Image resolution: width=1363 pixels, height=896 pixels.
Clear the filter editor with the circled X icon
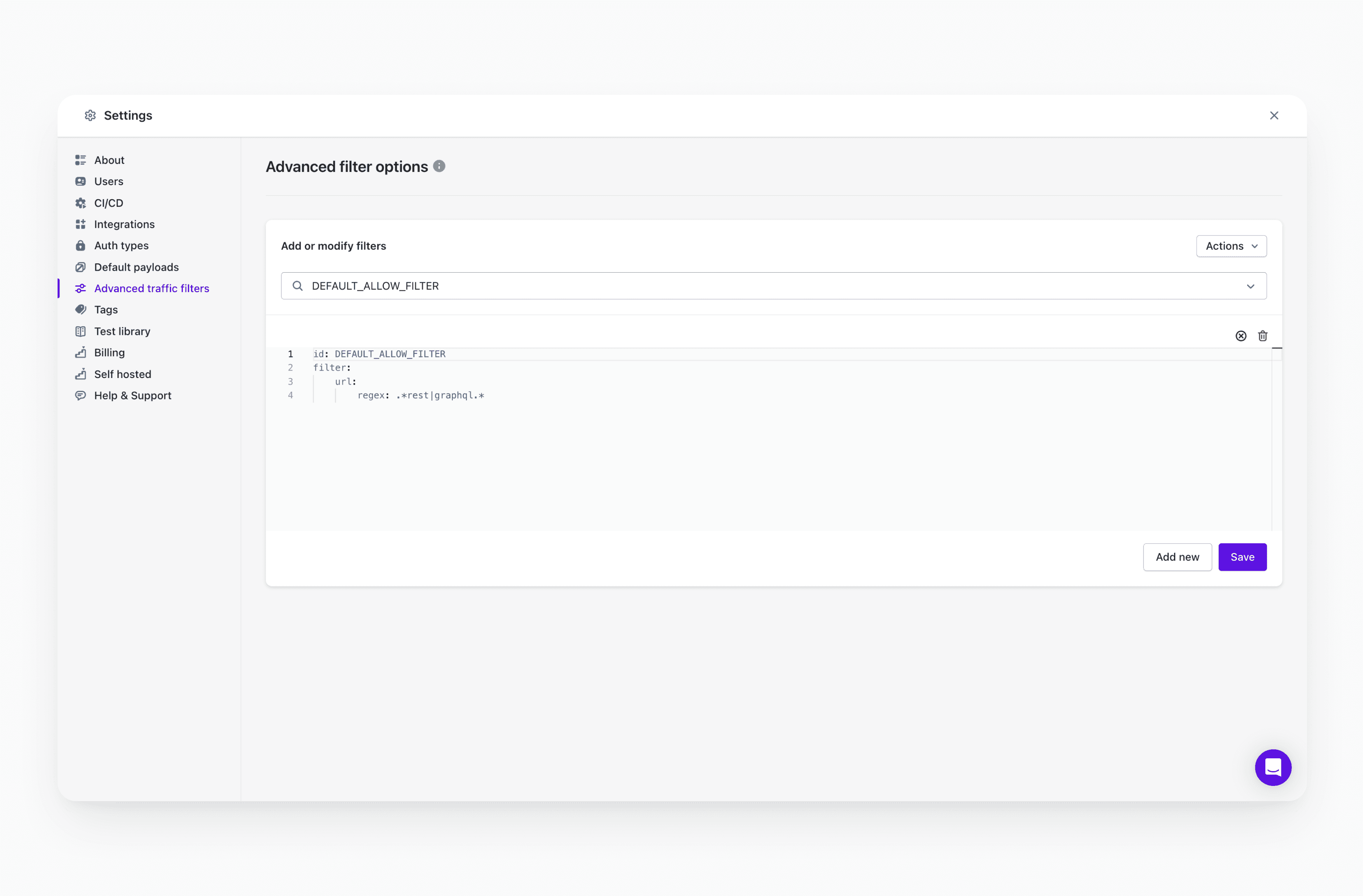tap(1241, 336)
